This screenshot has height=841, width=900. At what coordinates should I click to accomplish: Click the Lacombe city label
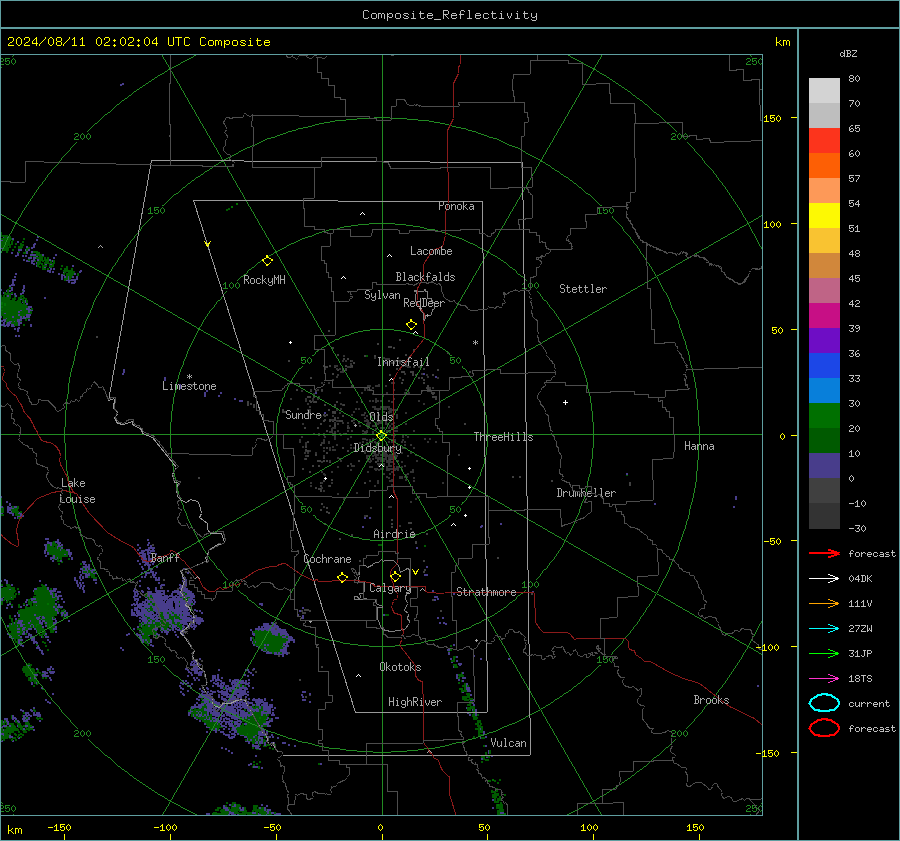(431, 251)
